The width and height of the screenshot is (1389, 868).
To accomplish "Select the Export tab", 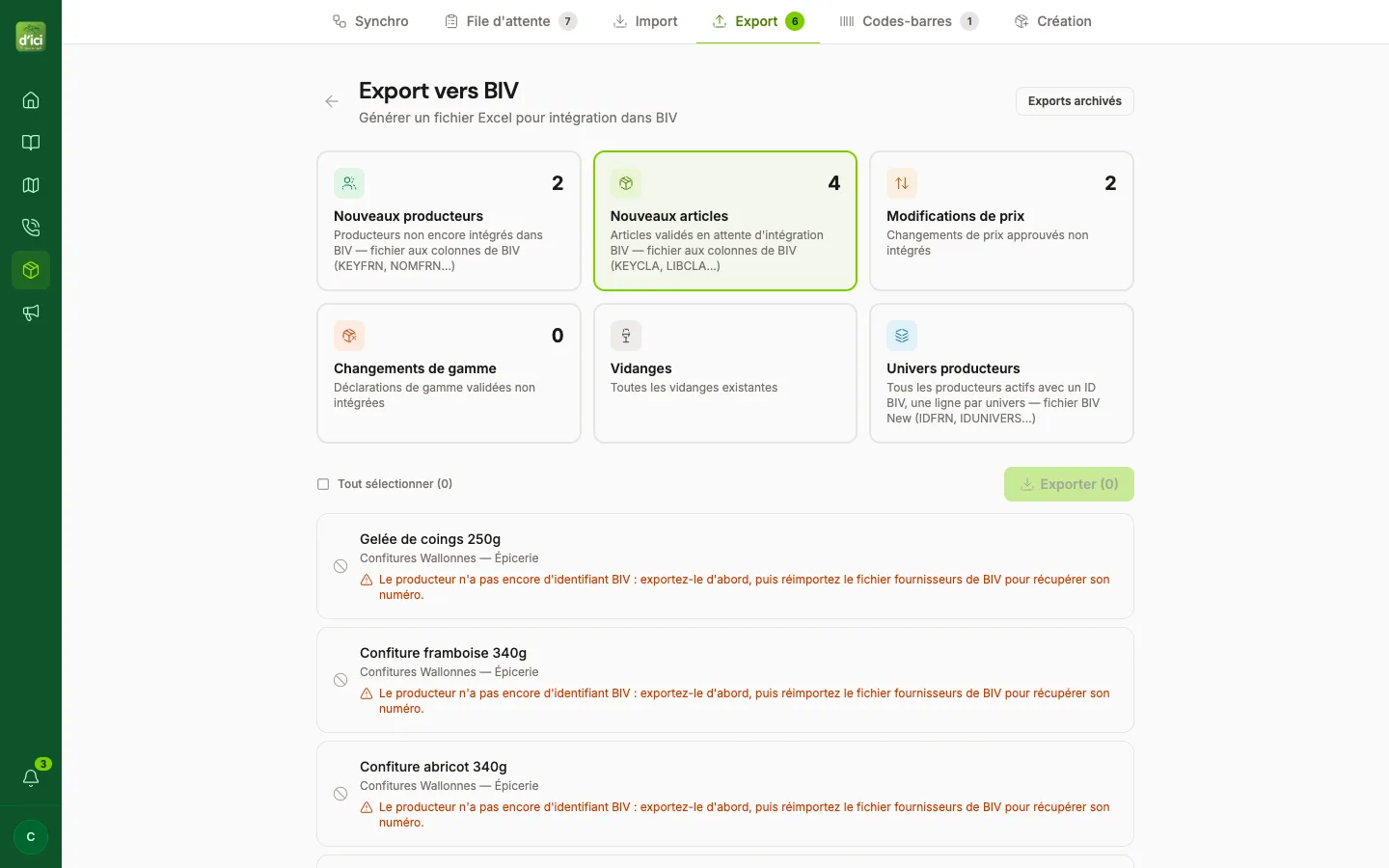I will coord(757,21).
